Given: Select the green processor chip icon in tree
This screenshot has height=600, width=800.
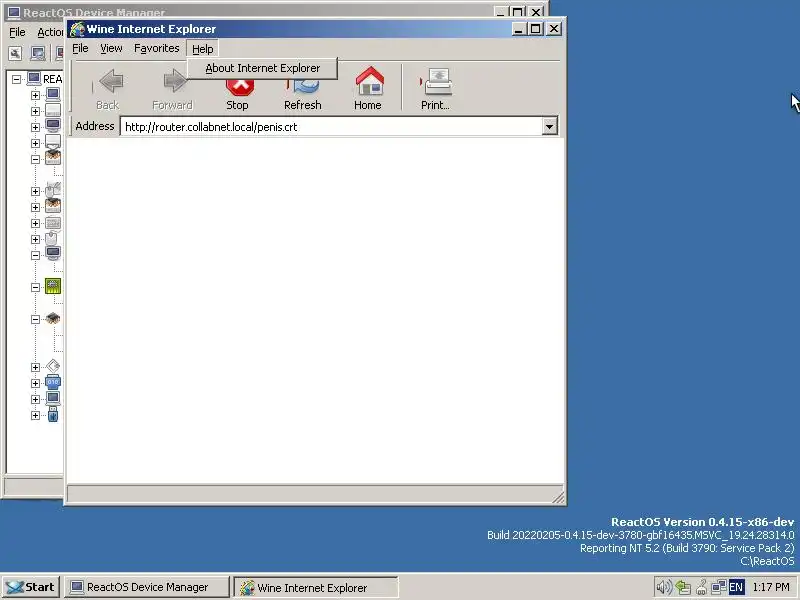Looking at the screenshot, I should click(53, 286).
